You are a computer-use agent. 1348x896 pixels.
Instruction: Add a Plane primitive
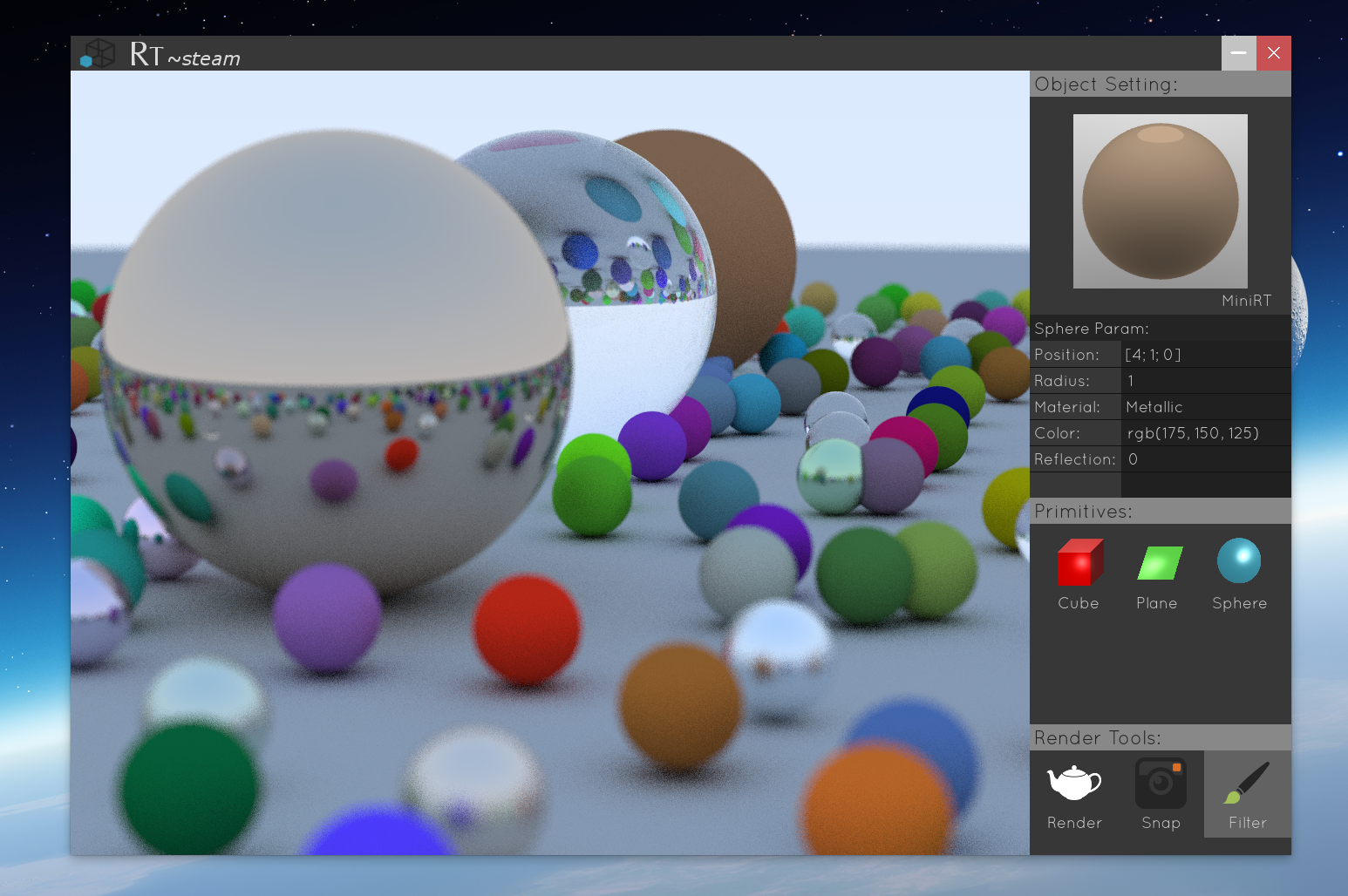1158,574
